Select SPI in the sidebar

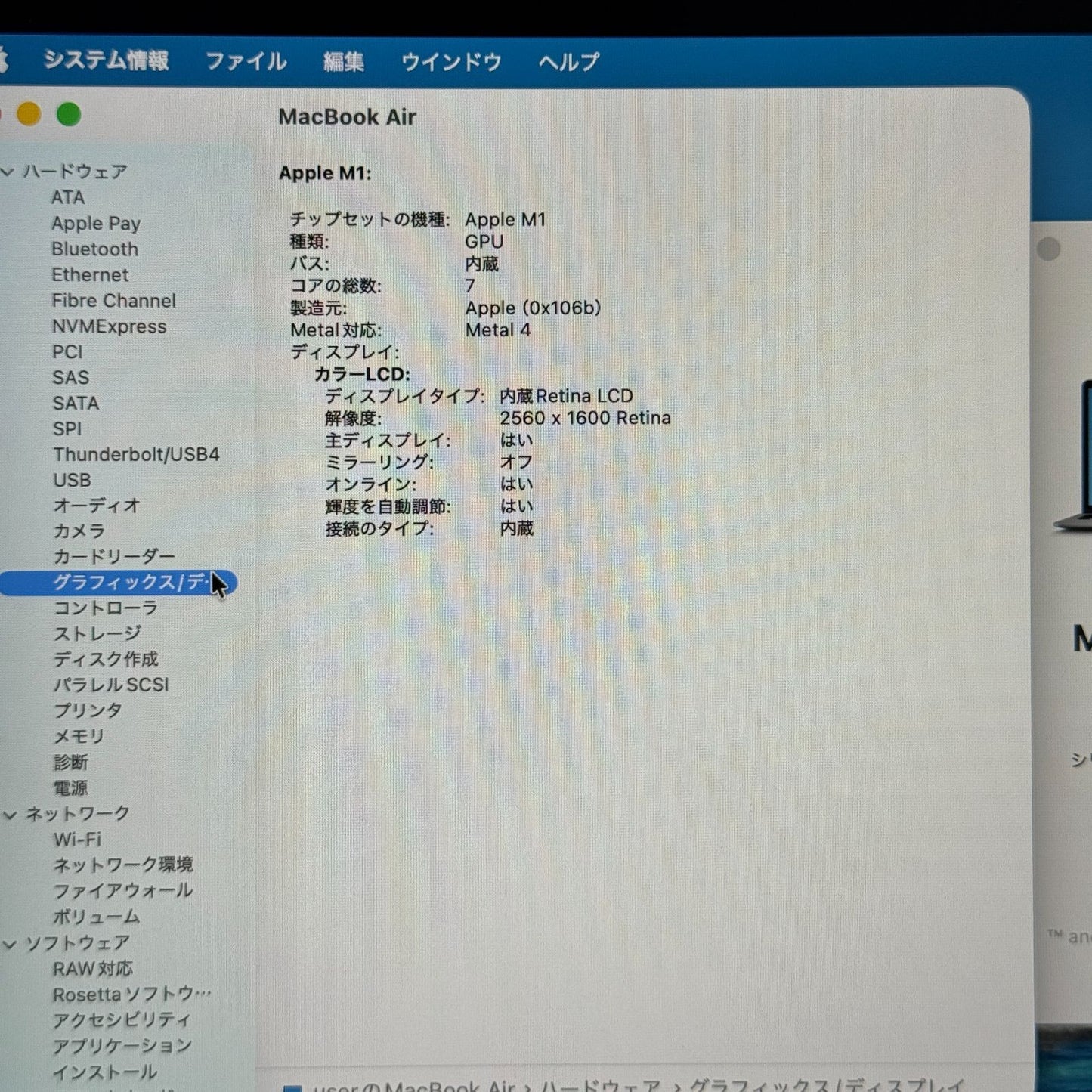point(67,429)
